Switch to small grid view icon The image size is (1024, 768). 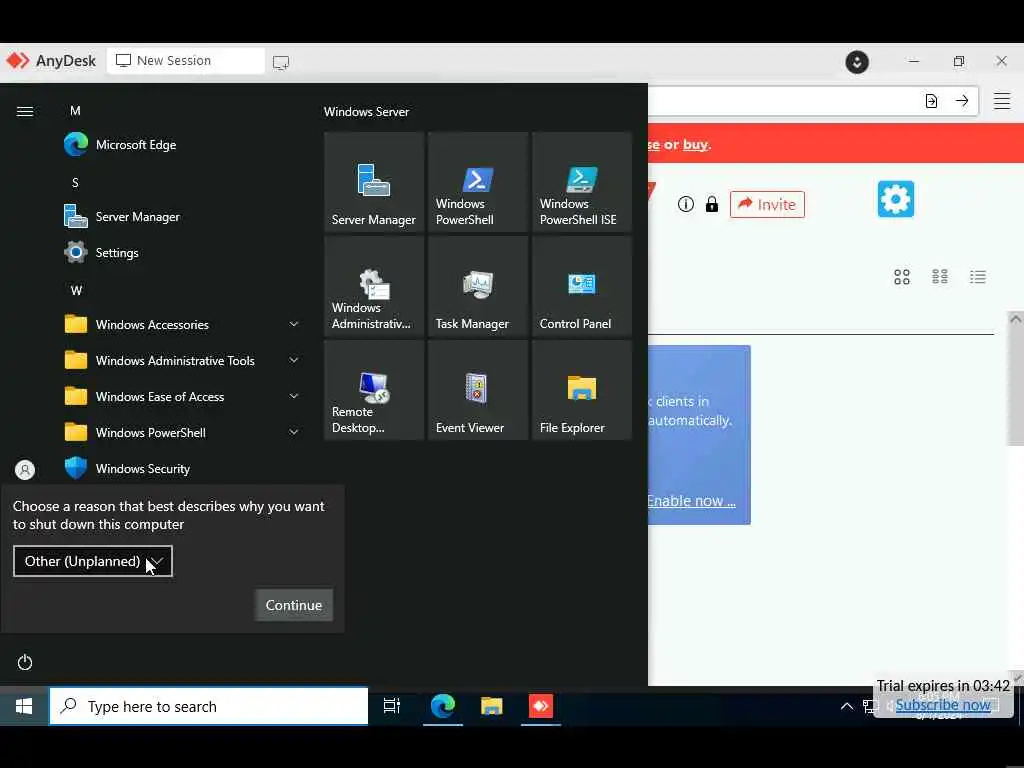pos(940,277)
